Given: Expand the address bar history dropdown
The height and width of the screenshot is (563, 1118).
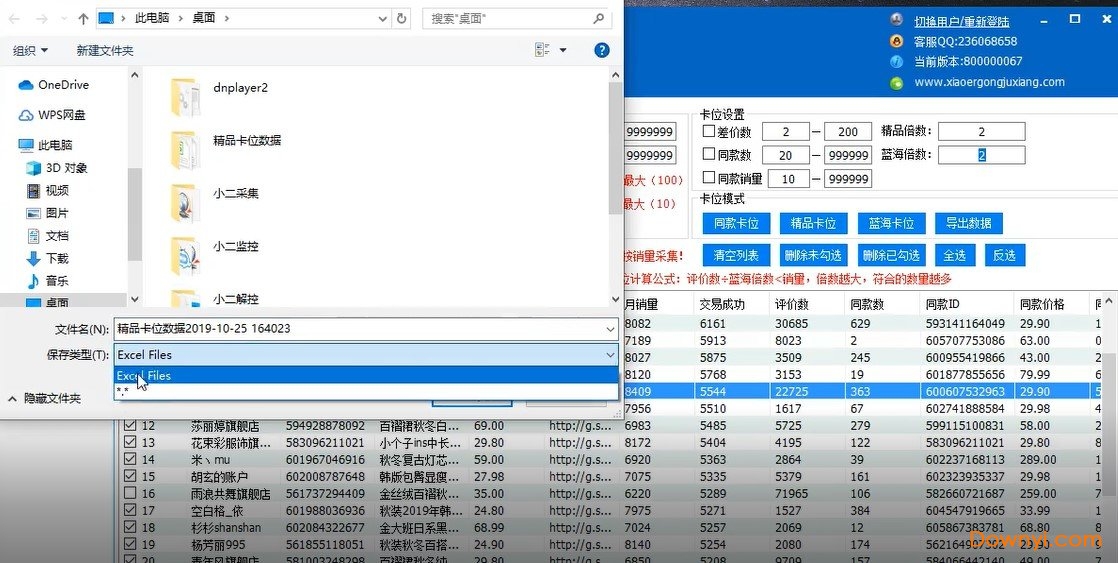Looking at the screenshot, I should [x=384, y=19].
